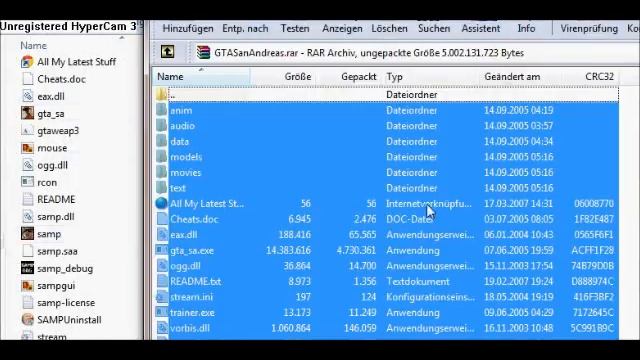640x360 pixels.
Task: Click the Virenprüfung toolbar button
Action: pyautogui.click(x=589, y=29)
